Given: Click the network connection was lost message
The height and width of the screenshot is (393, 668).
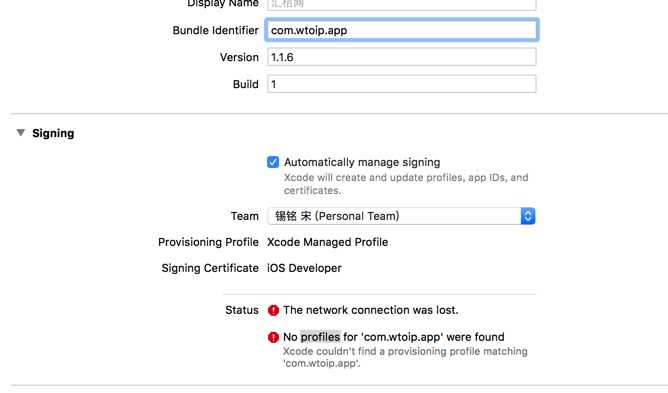Looking at the screenshot, I should [371, 310].
